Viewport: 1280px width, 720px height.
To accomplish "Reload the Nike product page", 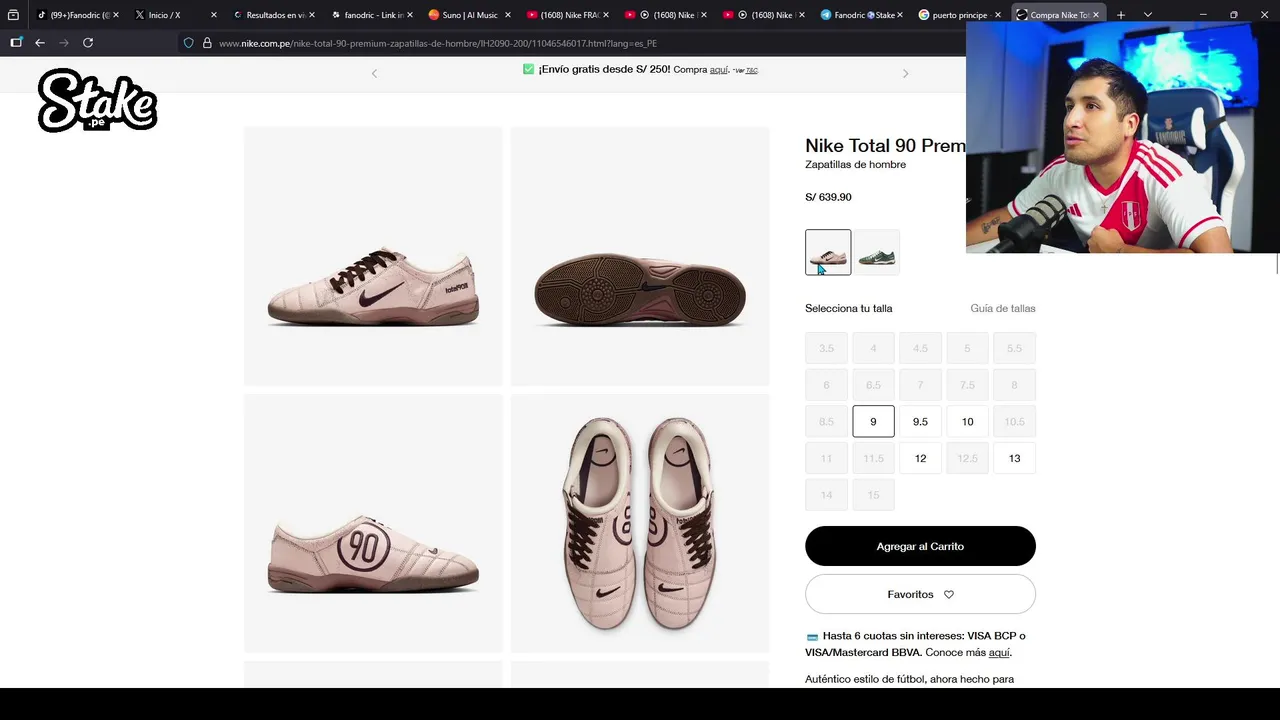I will (x=88, y=43).
